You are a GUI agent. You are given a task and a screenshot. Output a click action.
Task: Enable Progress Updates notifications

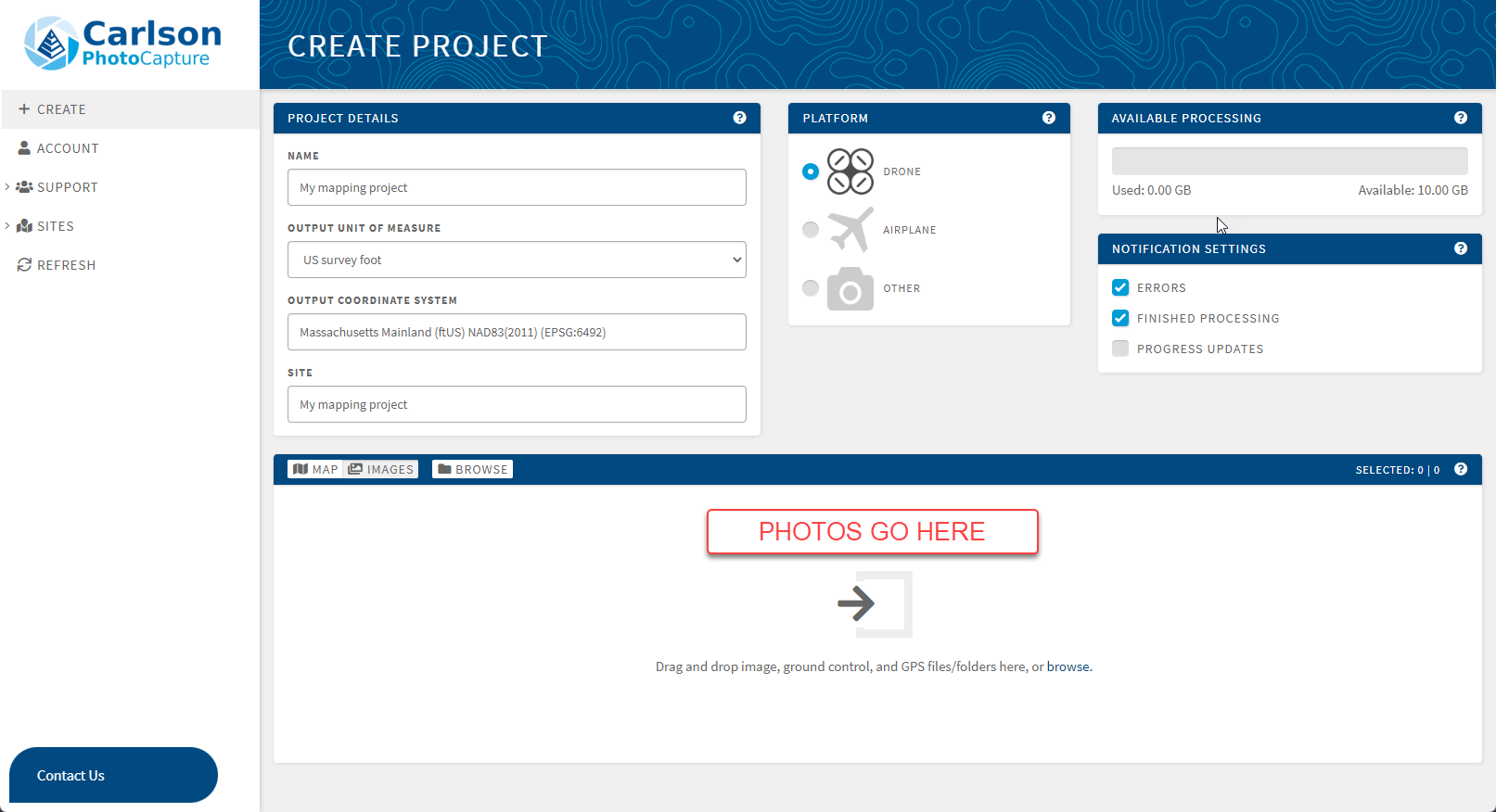pyautogui.click(x=1120, y=349)
